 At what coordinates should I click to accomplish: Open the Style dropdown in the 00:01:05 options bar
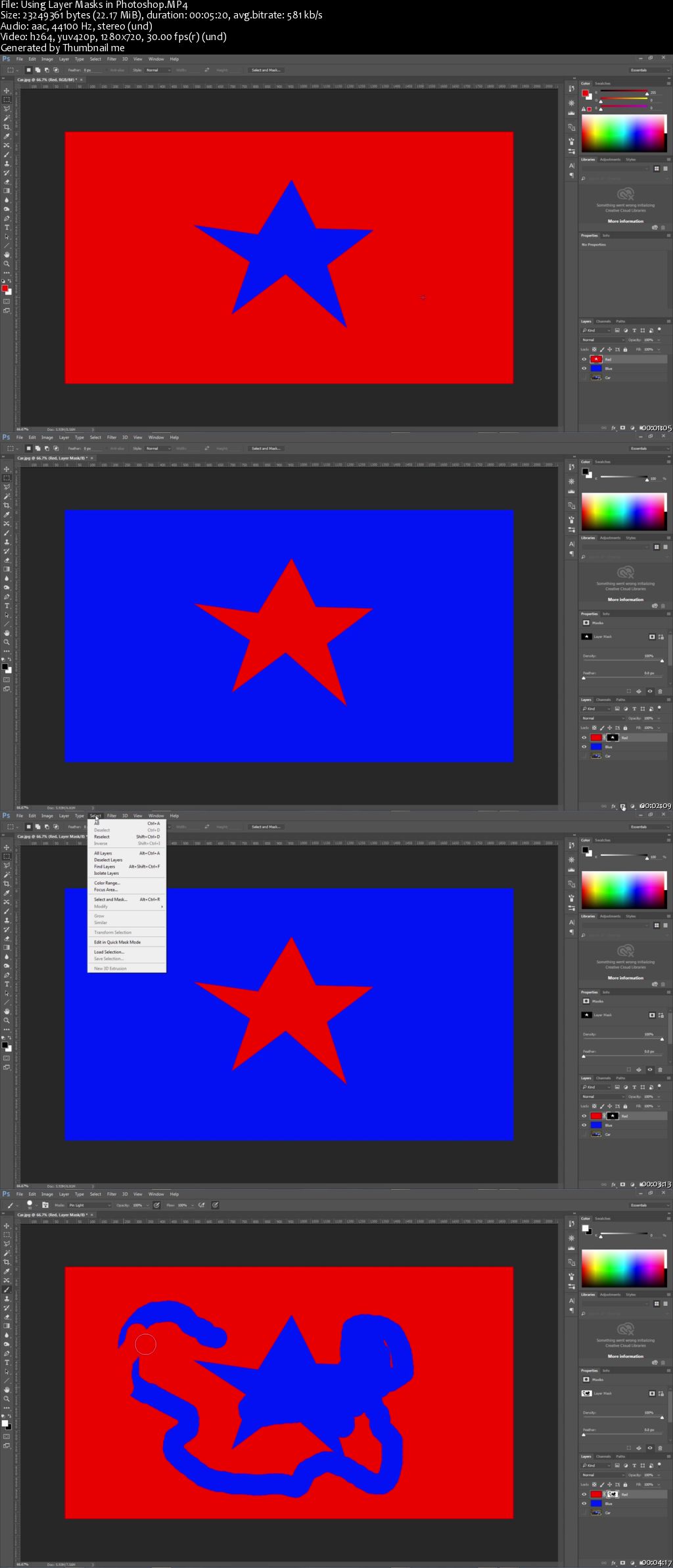pos(158,70)
